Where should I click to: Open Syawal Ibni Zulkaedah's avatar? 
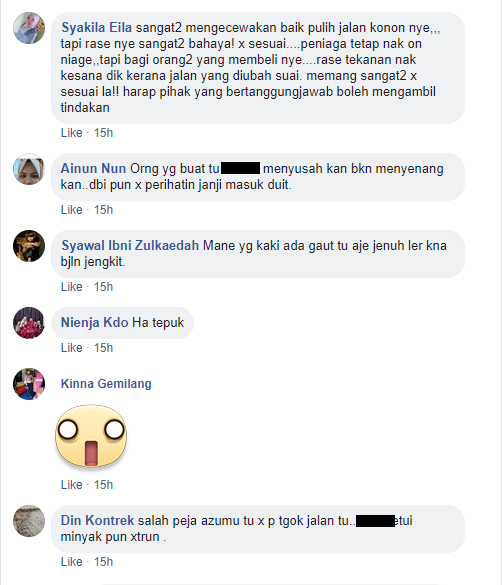(x=29, y=246)
